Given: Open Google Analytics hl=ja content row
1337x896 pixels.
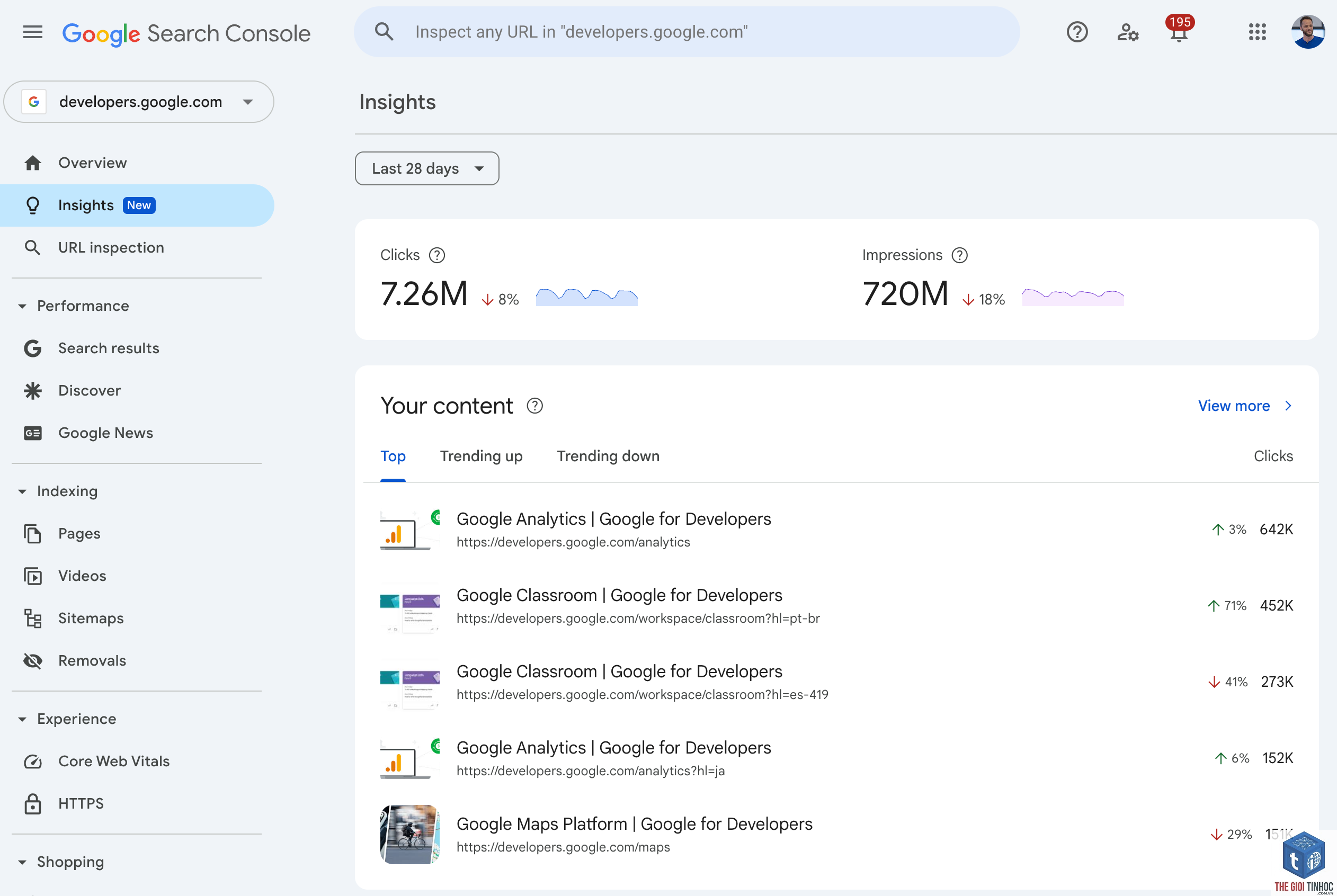Looking at the screenshot, I should point(837,758).
